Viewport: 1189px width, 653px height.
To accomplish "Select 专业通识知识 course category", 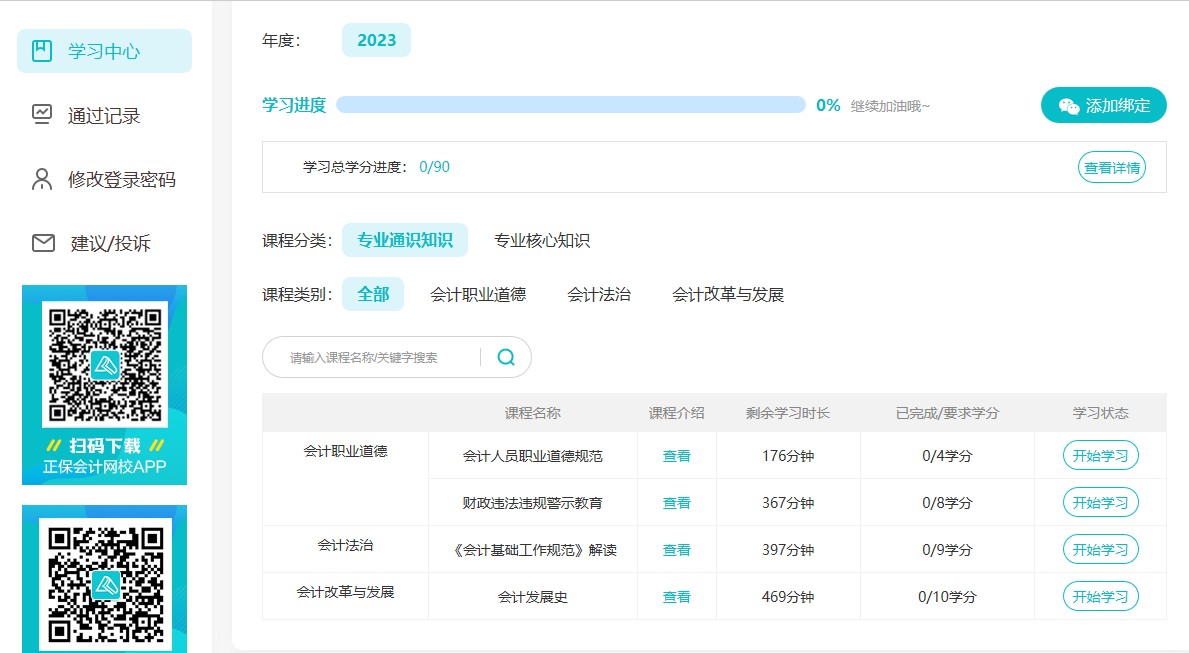I will tap(404, 241).
